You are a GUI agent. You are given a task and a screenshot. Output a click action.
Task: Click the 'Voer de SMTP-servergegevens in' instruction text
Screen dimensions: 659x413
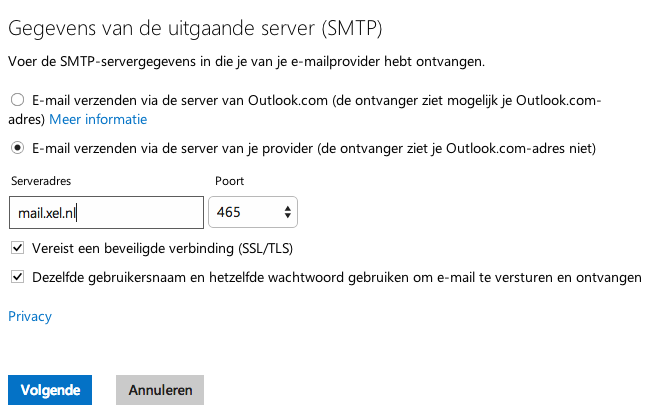pos(246,62)
